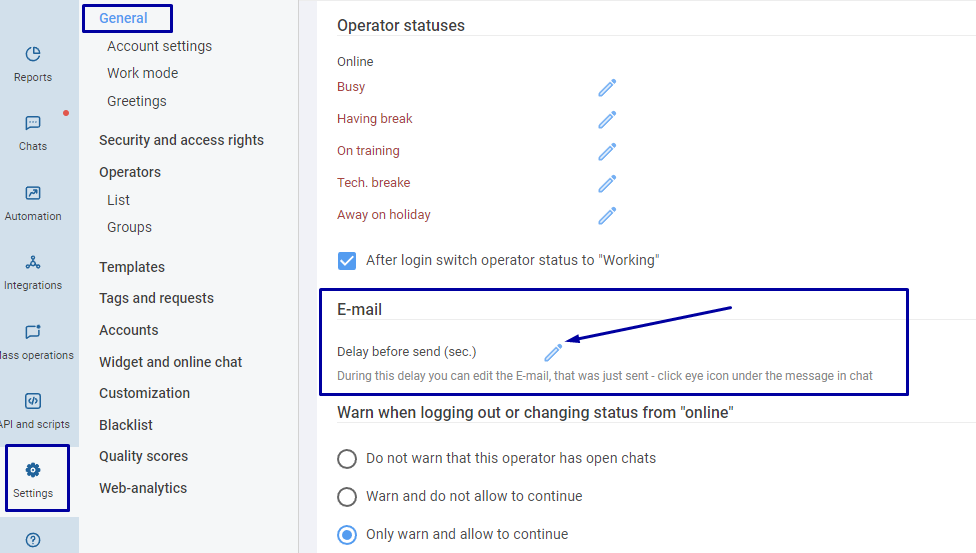Image resolution: width=976 pixels, height=553 pixels.
Task: Open Security and access rights menu
Action: pyautogui.click(x=181, y=140)
